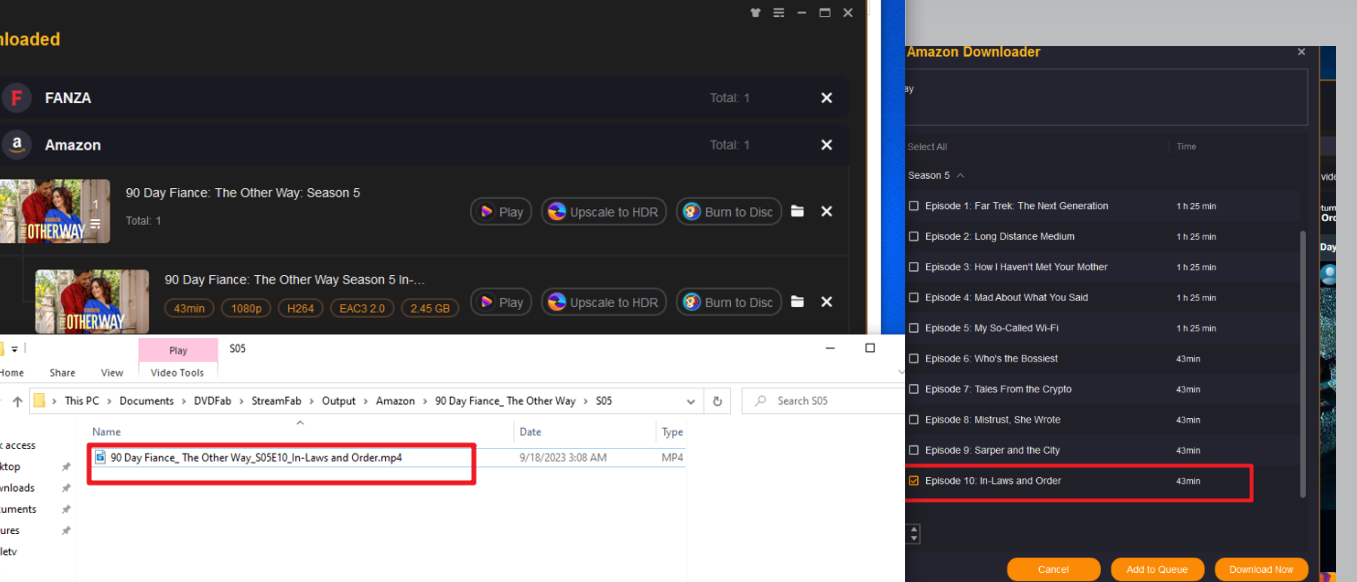
Task: Check Episode 1: Far Trek: The Next Generation
Action: click(913, 206)
